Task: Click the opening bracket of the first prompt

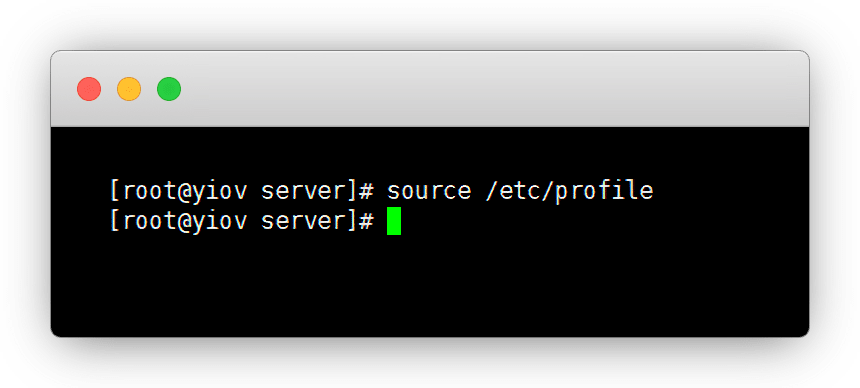Action: click(115, 191)
